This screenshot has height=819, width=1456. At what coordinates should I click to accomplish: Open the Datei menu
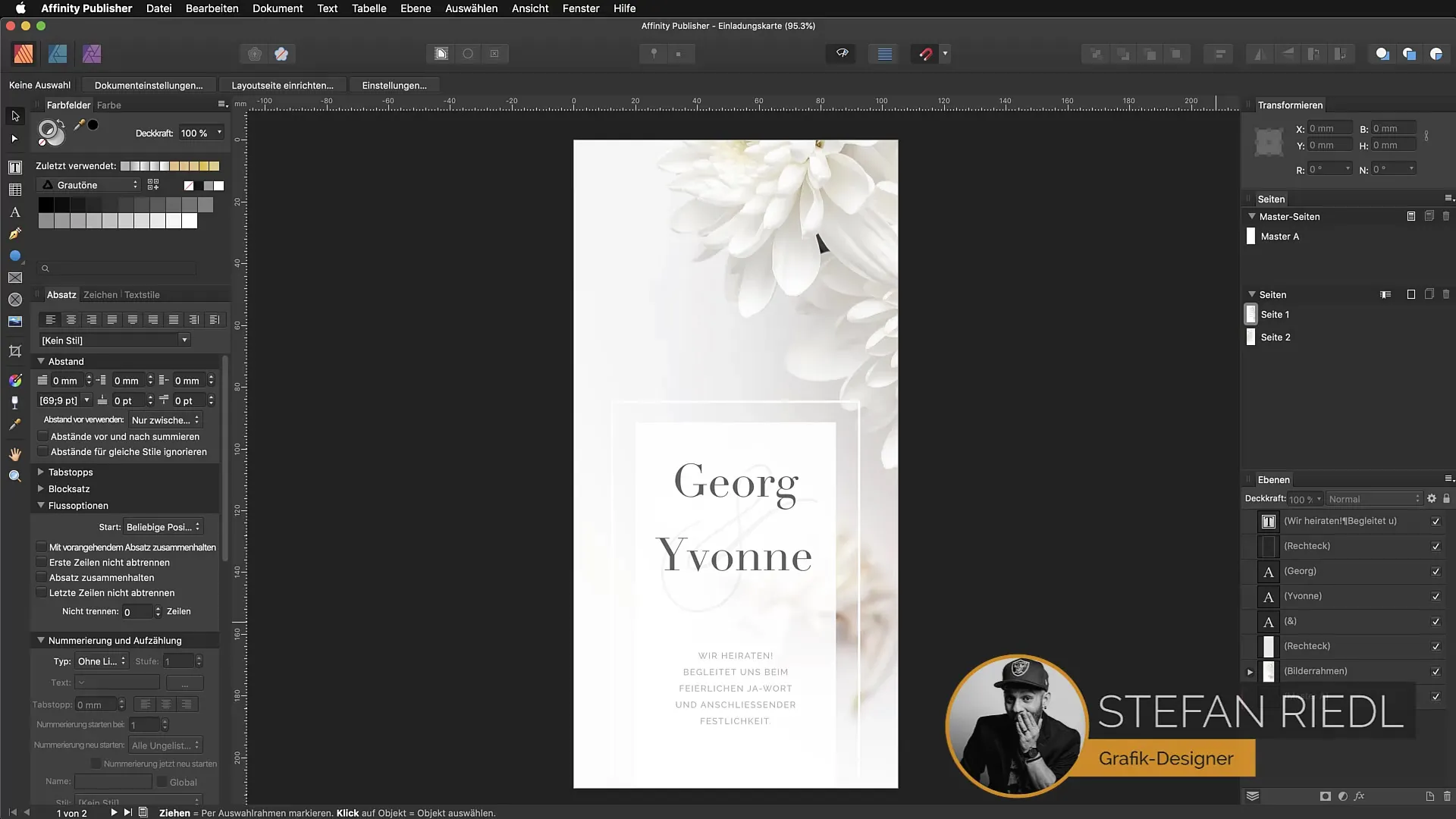158,8
